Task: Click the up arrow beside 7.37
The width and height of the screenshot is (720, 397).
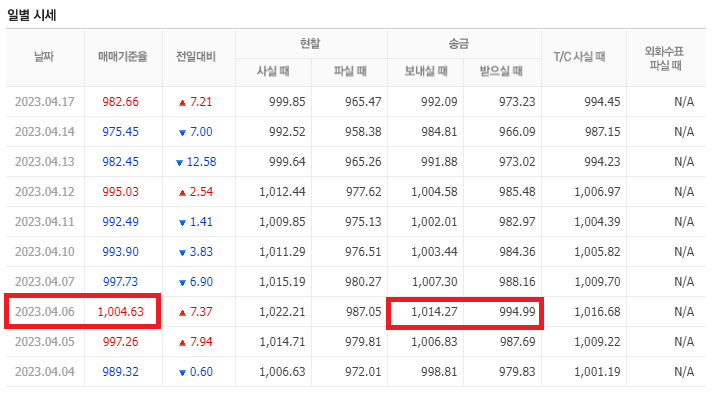Action: [x=182, y=313]
